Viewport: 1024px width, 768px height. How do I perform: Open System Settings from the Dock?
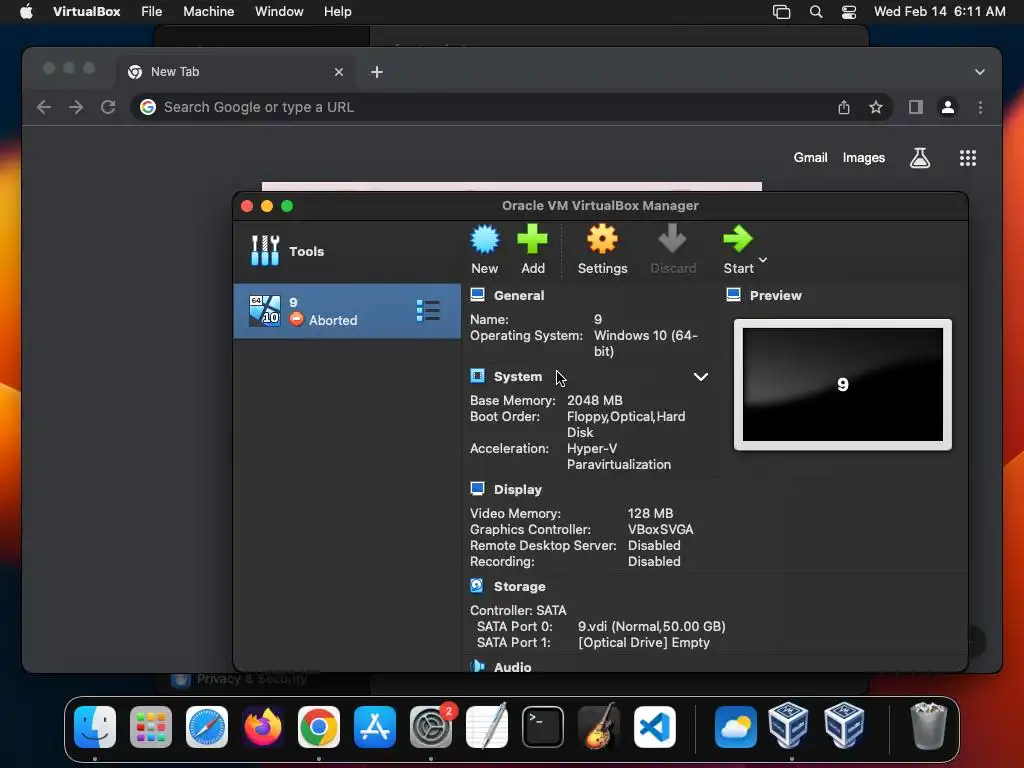click(431, 726)
